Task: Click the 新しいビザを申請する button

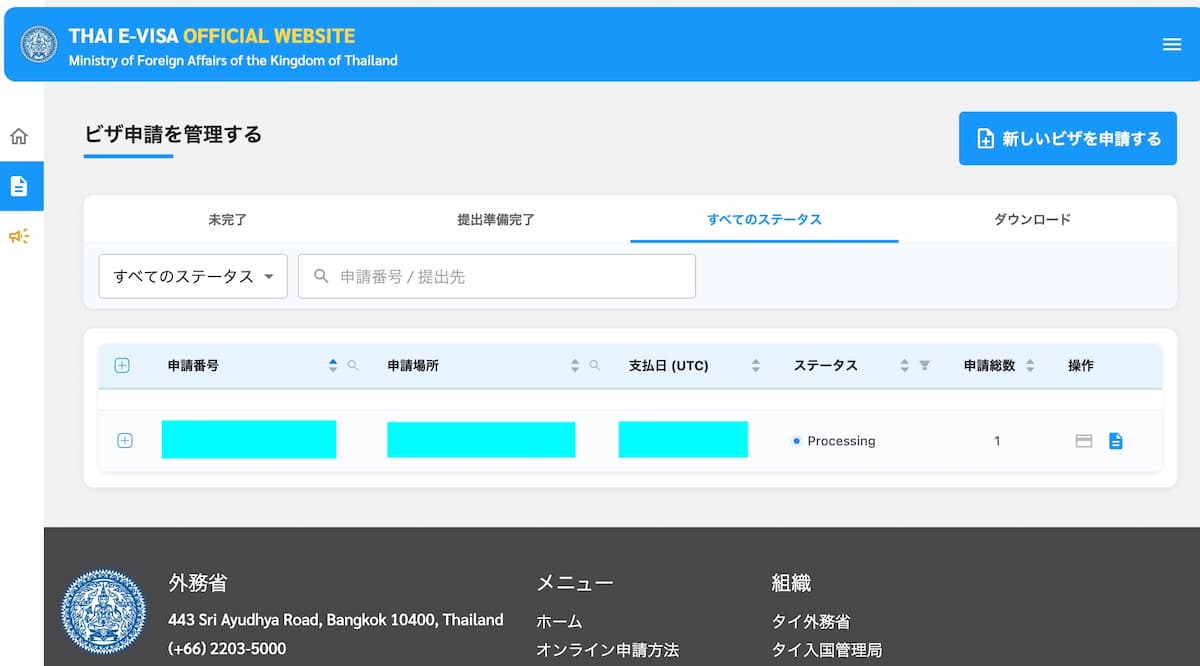Action: (1068, 139)
